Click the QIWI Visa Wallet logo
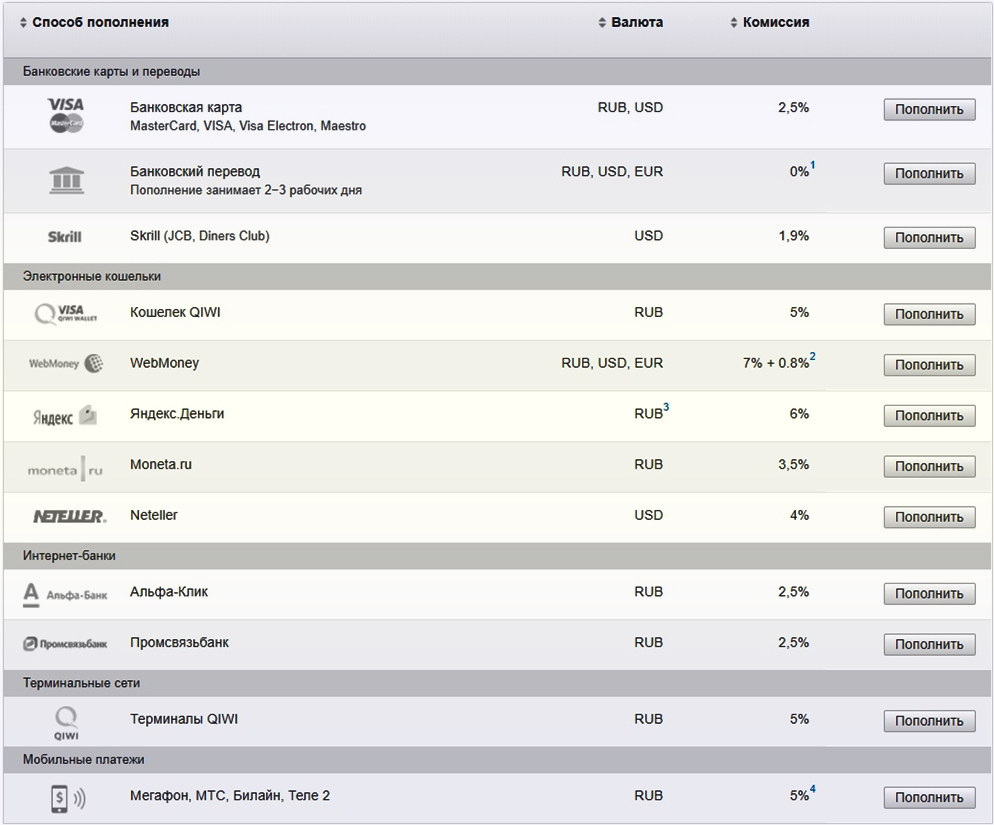Image resolution: width=994 pixels, height=825 pixels. click(x=66, y=314)
